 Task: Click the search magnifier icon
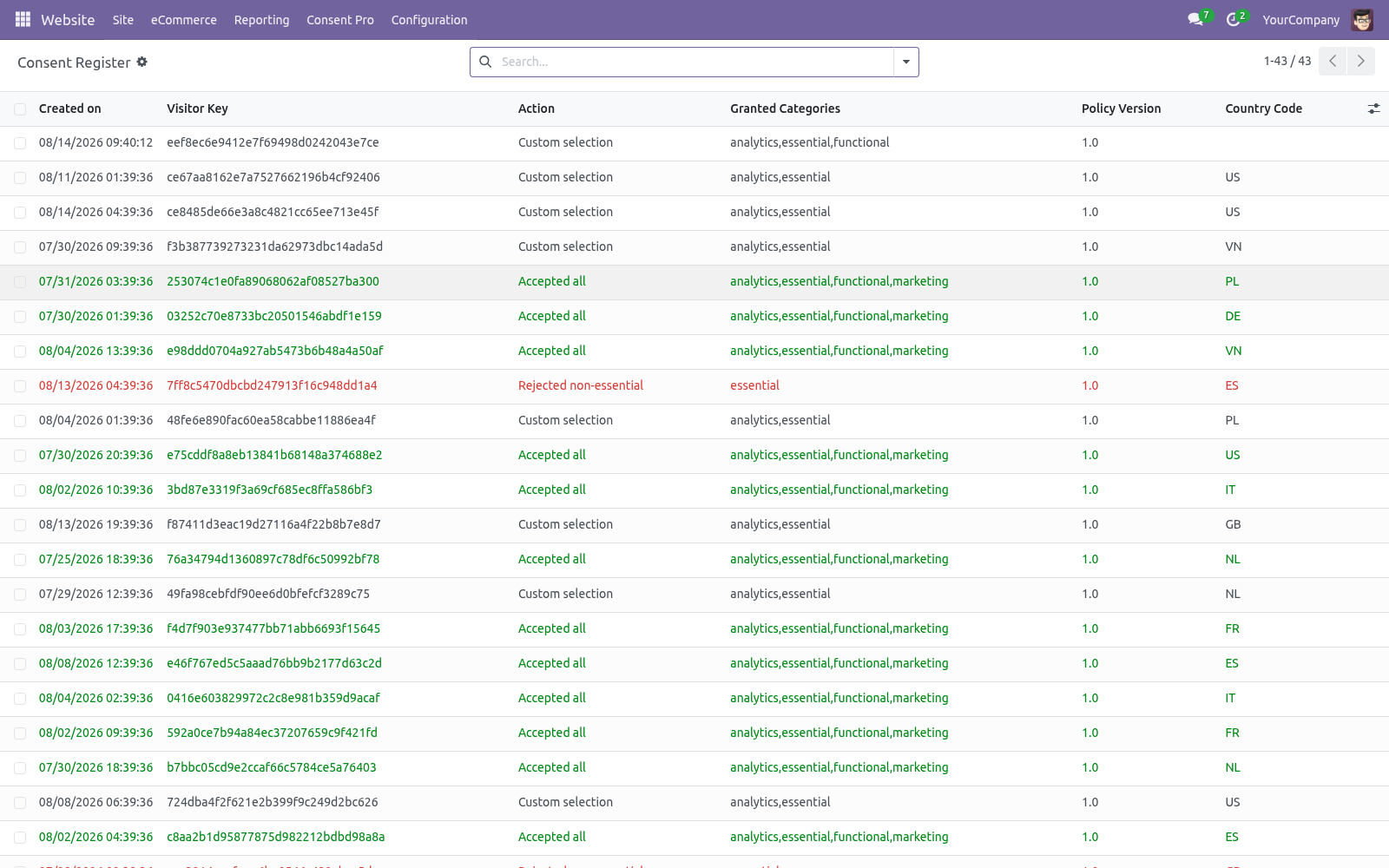coord(486,62)
